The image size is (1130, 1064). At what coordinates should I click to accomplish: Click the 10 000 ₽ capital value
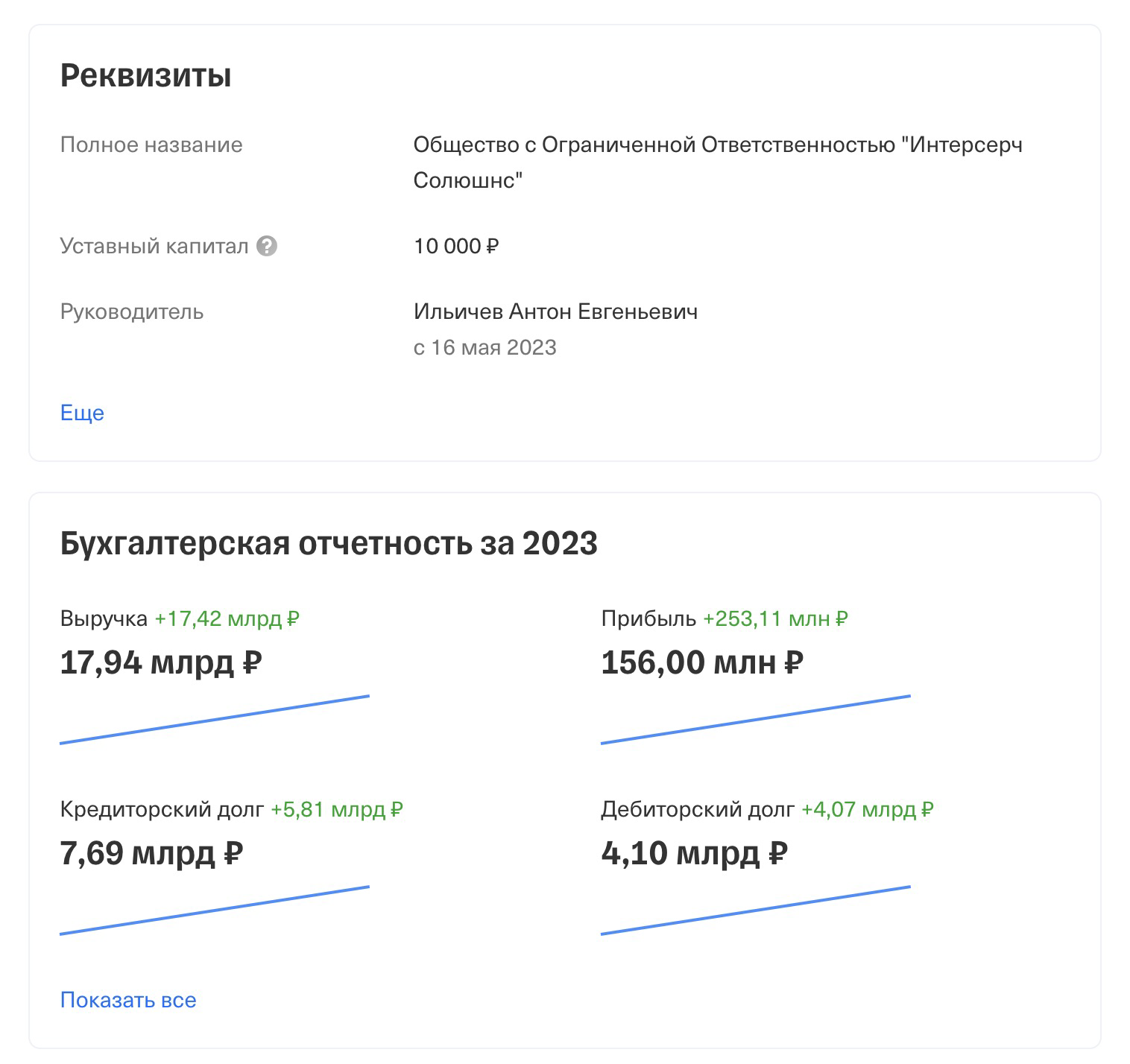tap(456, 246)
